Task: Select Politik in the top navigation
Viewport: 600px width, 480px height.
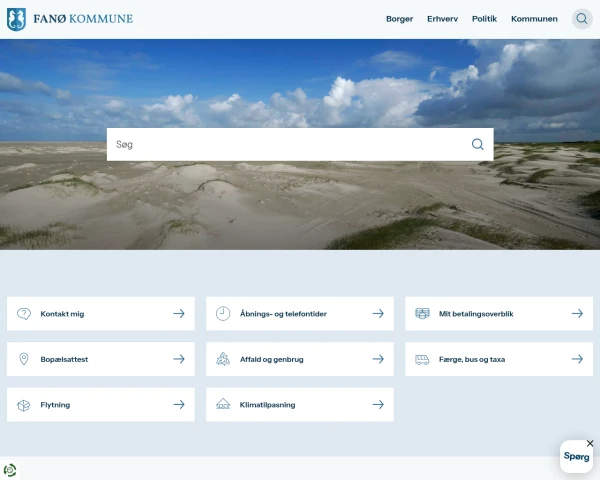Action: 484,19
